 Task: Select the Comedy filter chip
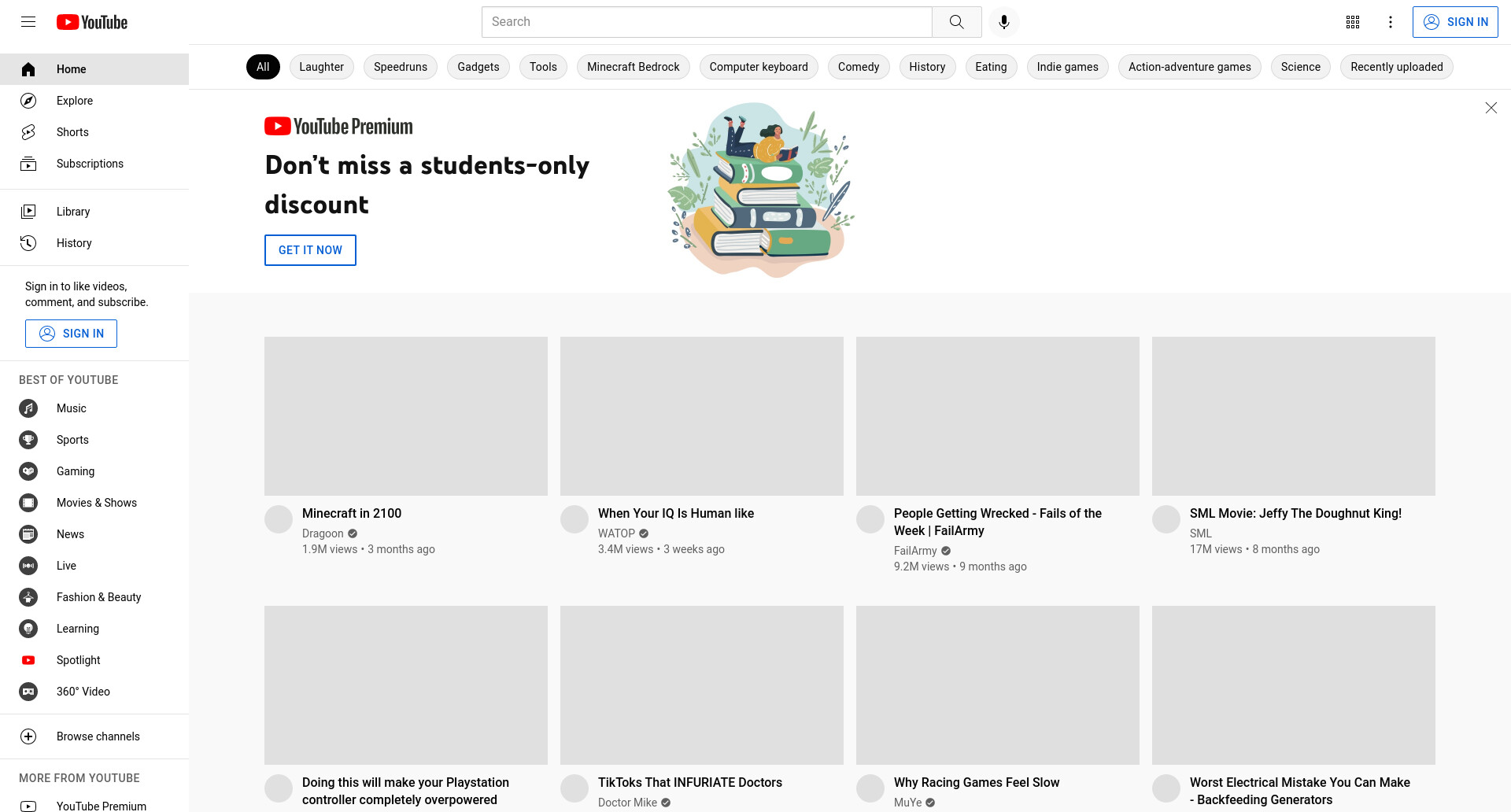click(x=859, y=67)
